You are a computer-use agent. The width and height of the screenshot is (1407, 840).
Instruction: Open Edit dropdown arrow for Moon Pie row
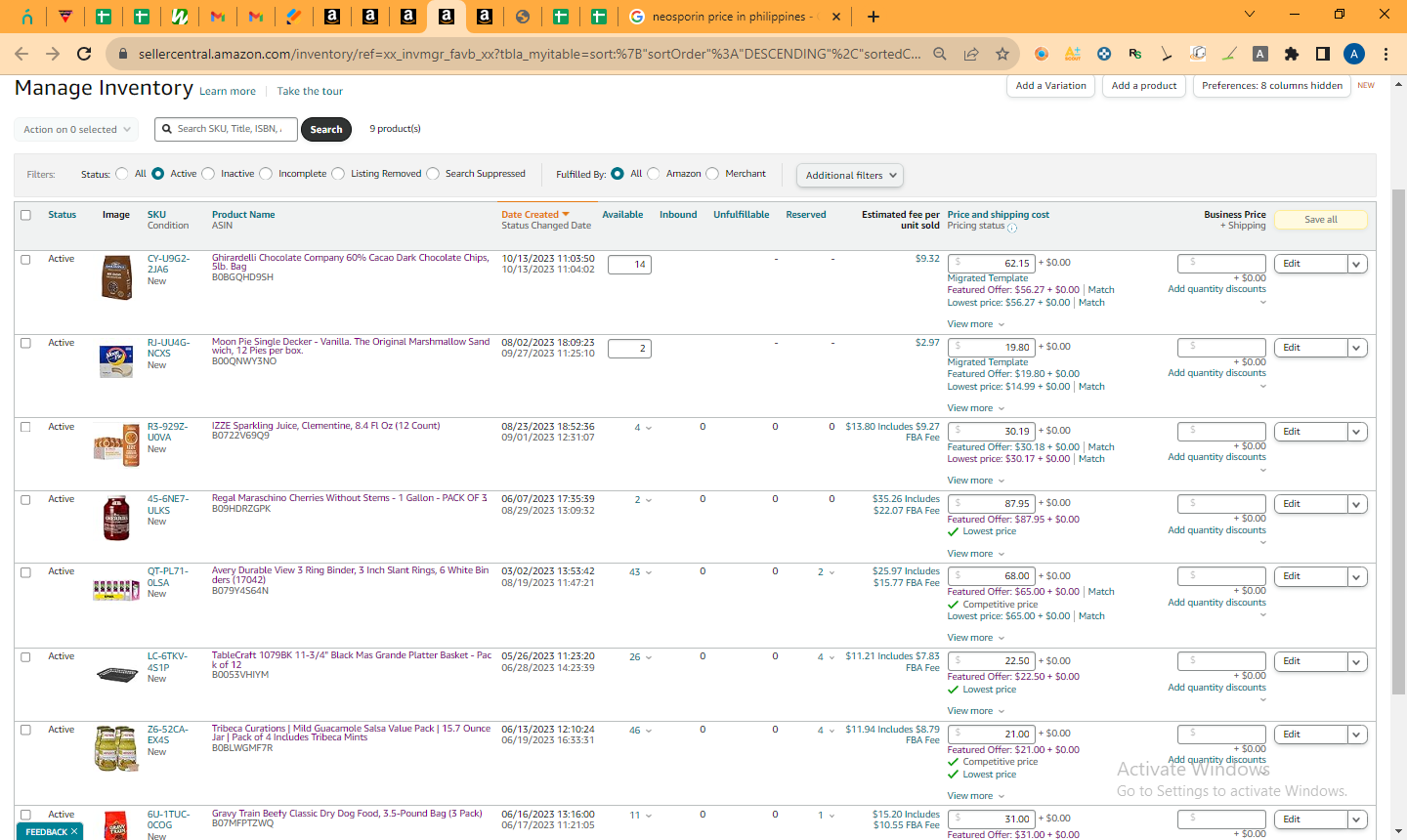pos(1357,348)
